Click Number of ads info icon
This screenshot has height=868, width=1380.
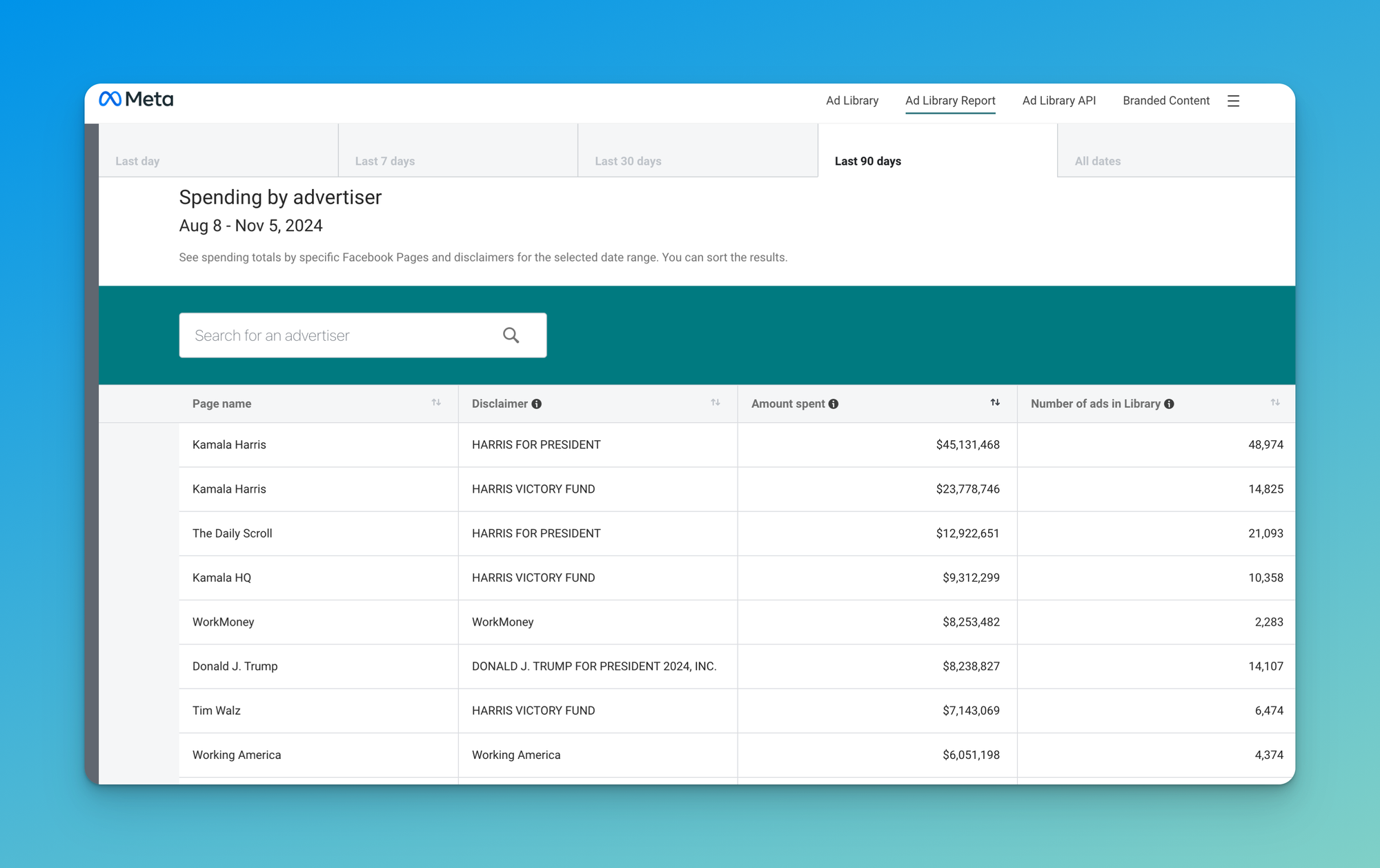1169,404
